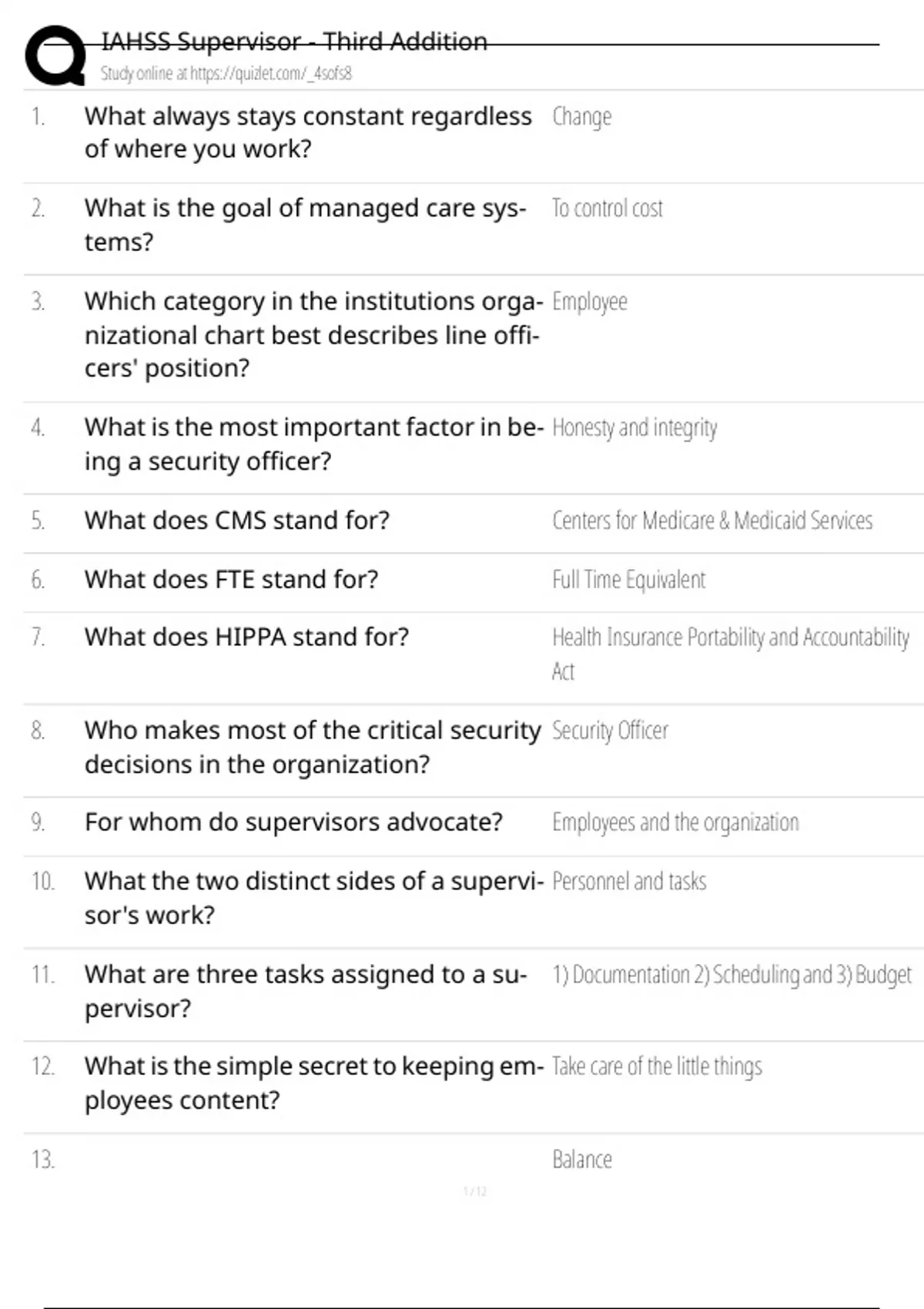Click the answer "Security Officer"
This screenshot has height=1309, width=924.
click(x=610, y=731)
